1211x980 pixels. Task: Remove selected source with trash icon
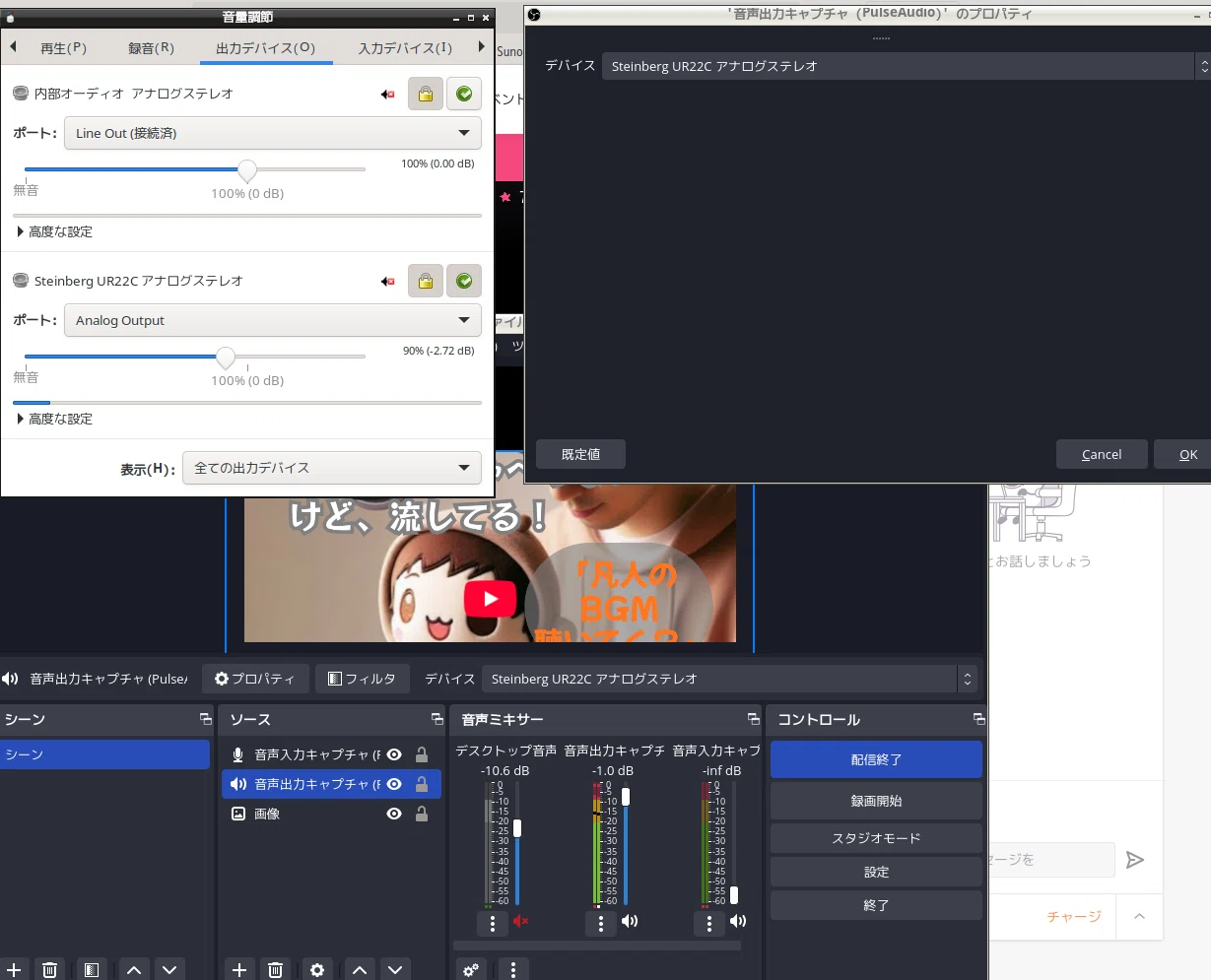(x=276, y=970)
